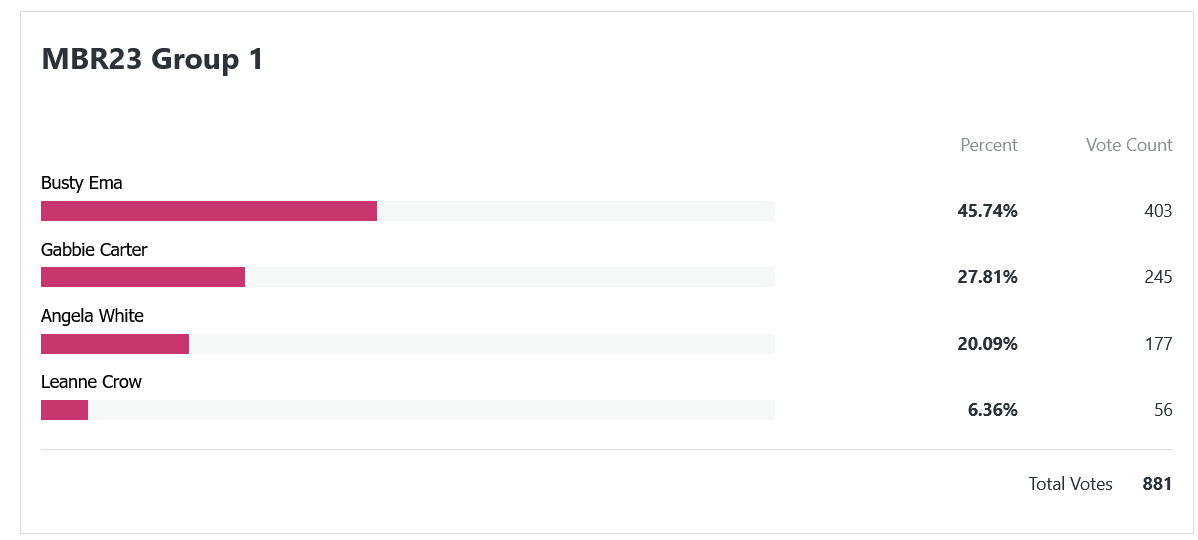
Task: Click the Gabbie Carter option label
Action: point(94,250)
